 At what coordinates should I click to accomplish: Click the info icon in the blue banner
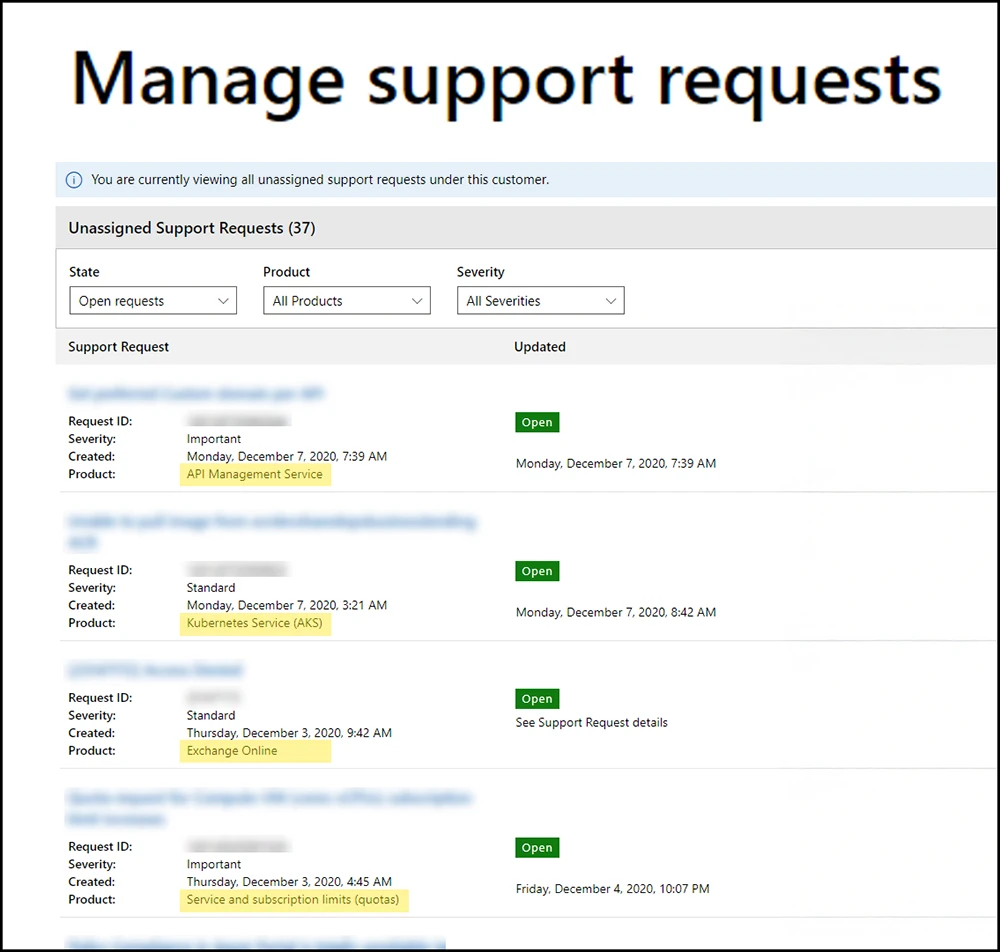pos(74,180)
